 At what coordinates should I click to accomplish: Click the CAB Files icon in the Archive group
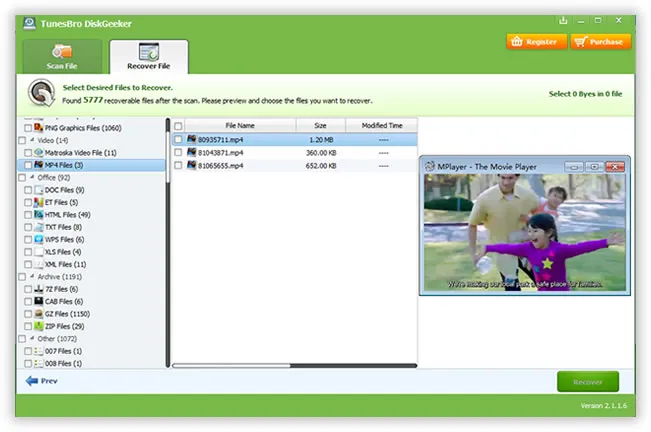[38, 301]
